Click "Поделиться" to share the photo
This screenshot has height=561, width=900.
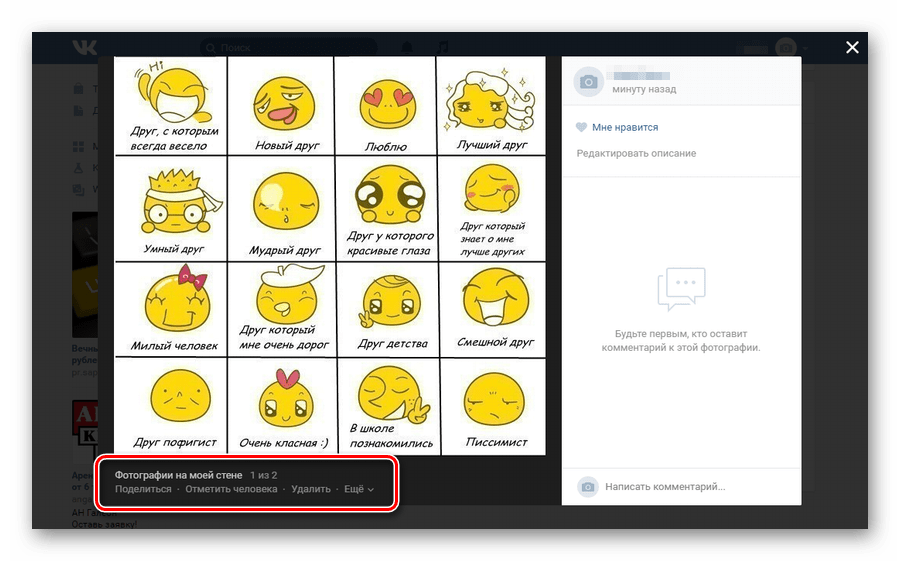[143, 490]
